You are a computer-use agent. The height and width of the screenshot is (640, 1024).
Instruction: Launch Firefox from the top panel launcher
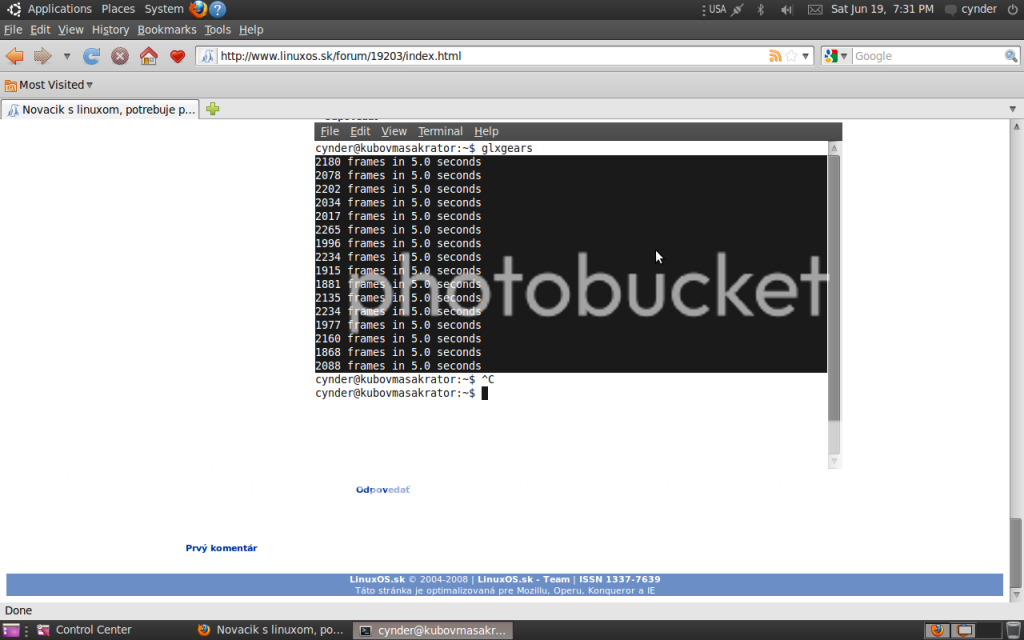tap(198, 9)
